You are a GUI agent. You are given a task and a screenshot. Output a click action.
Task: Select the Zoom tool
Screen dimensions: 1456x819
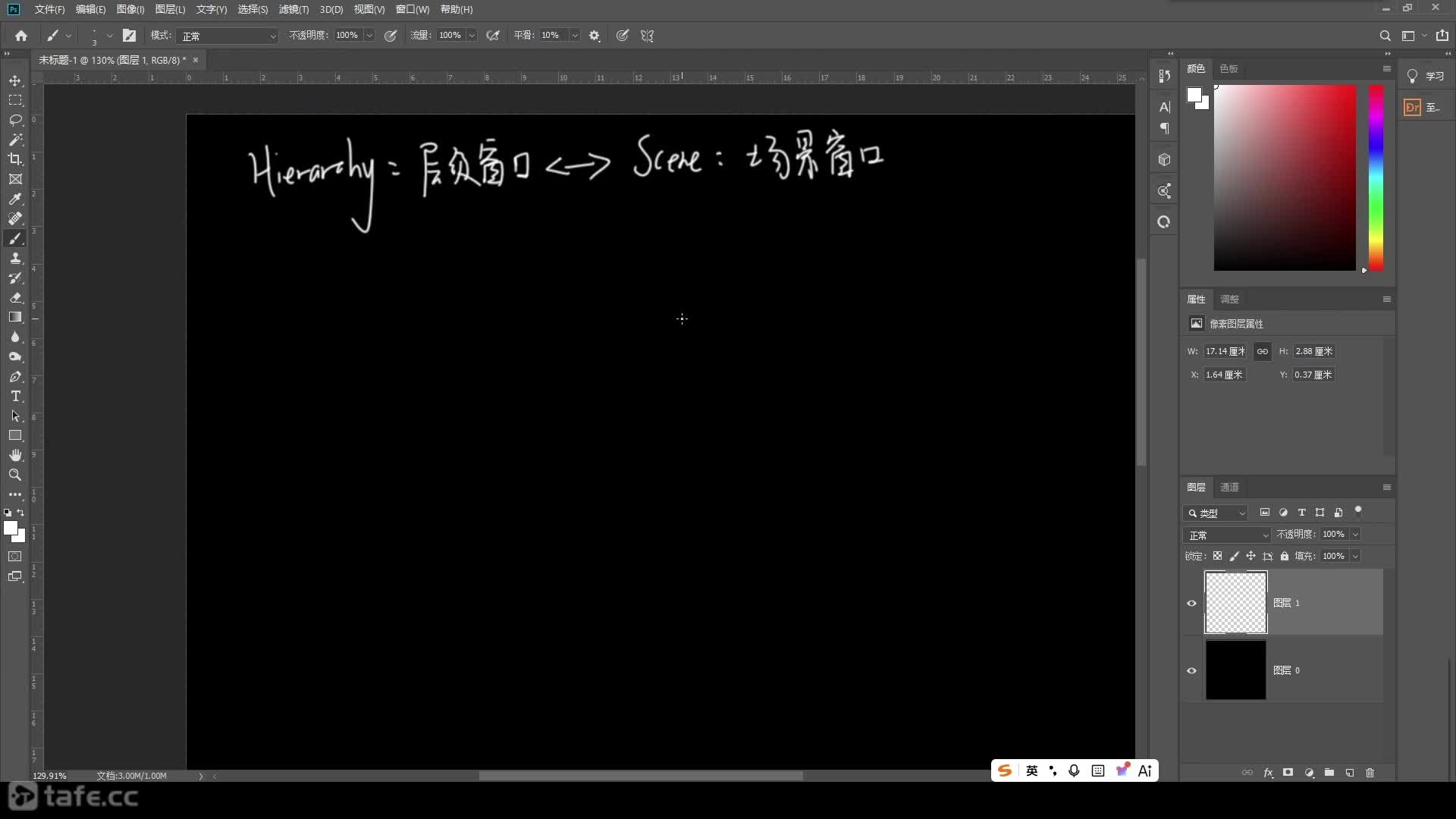click(15, 475)
